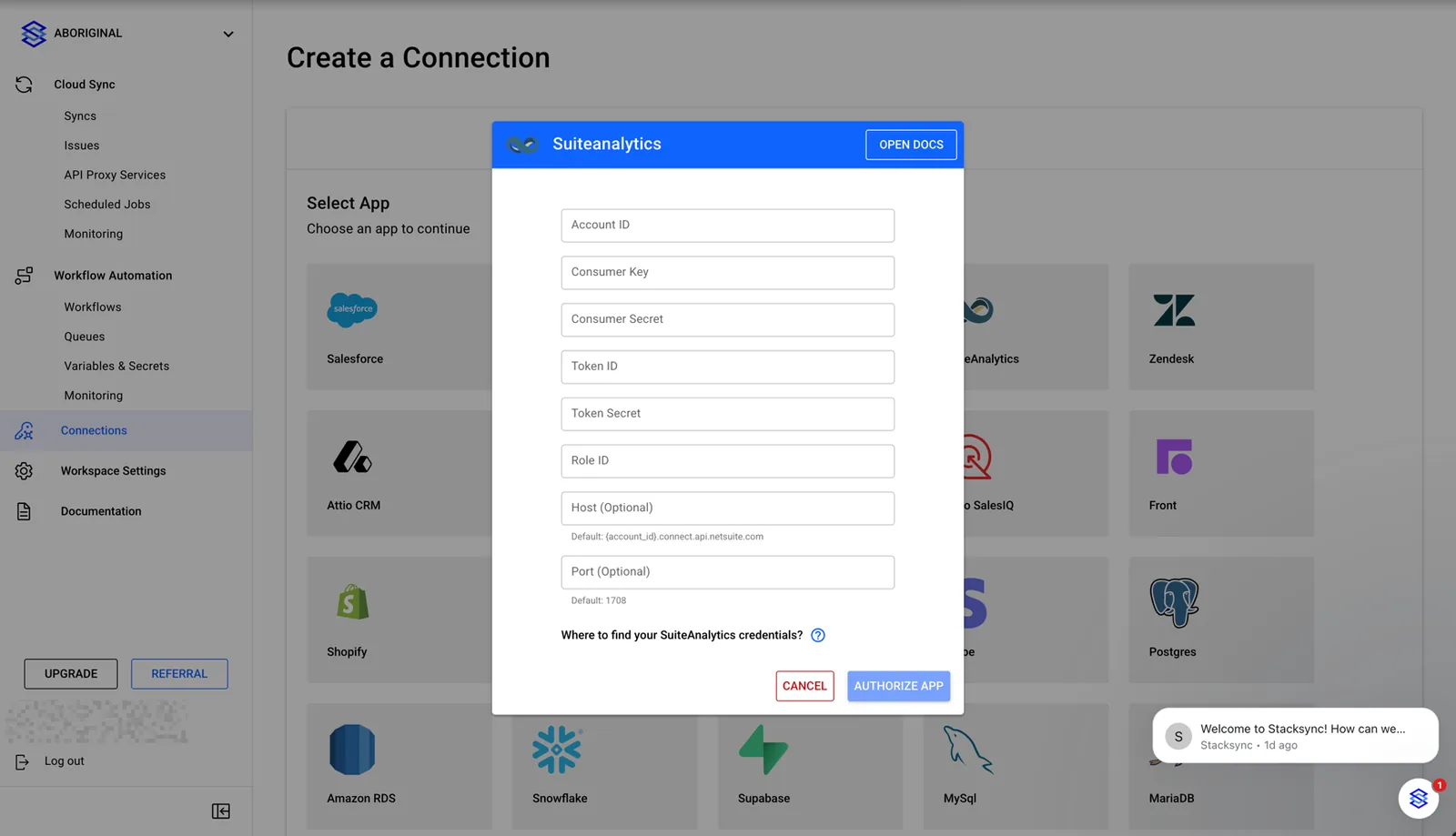Click the UPGRADE button
The width and height of the screenshot is (1456, 836).
click(71, 674)
